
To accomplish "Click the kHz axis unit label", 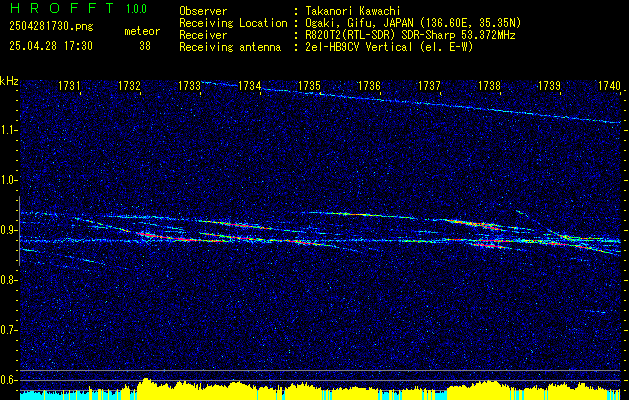I will (x=9, y=81).
